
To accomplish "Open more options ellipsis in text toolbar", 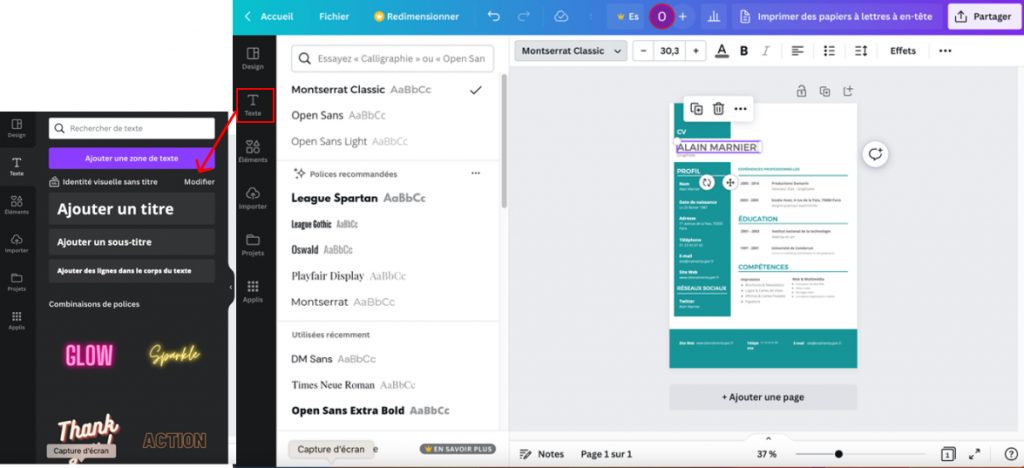I will click(x=945, y=51).
